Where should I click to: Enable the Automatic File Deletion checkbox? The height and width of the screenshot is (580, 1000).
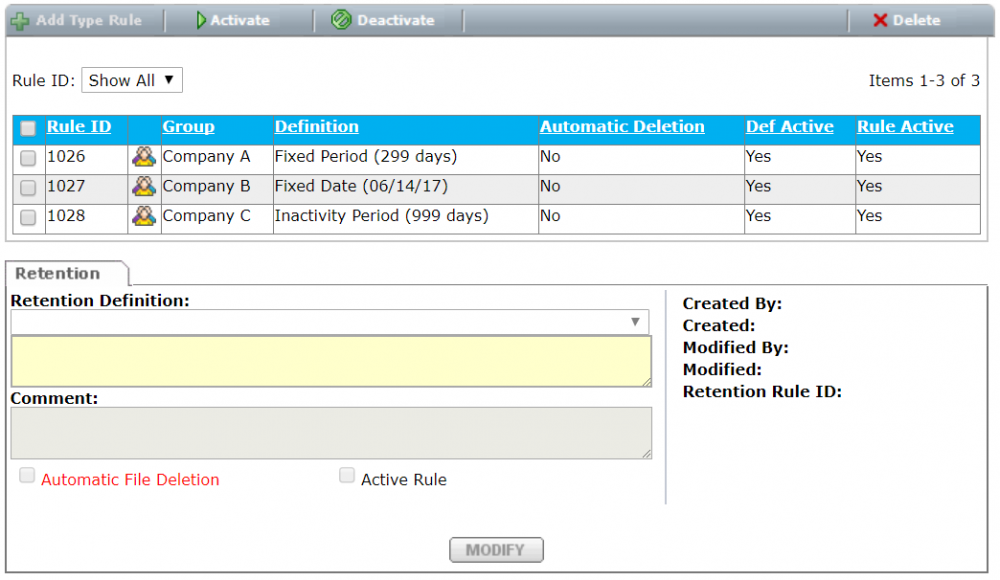tap(28, 477)
